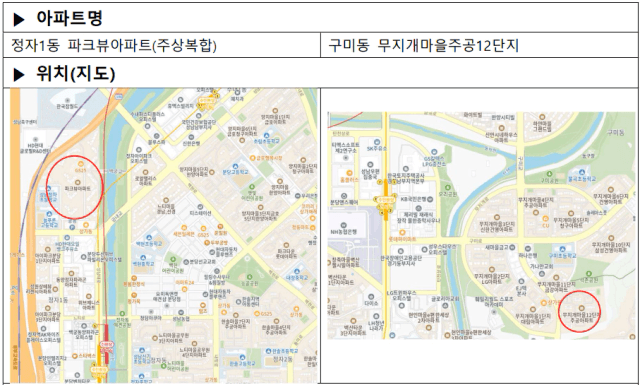
Task: Click the '정자2동' district label on the left map
Action: click(x=283, y=359)
